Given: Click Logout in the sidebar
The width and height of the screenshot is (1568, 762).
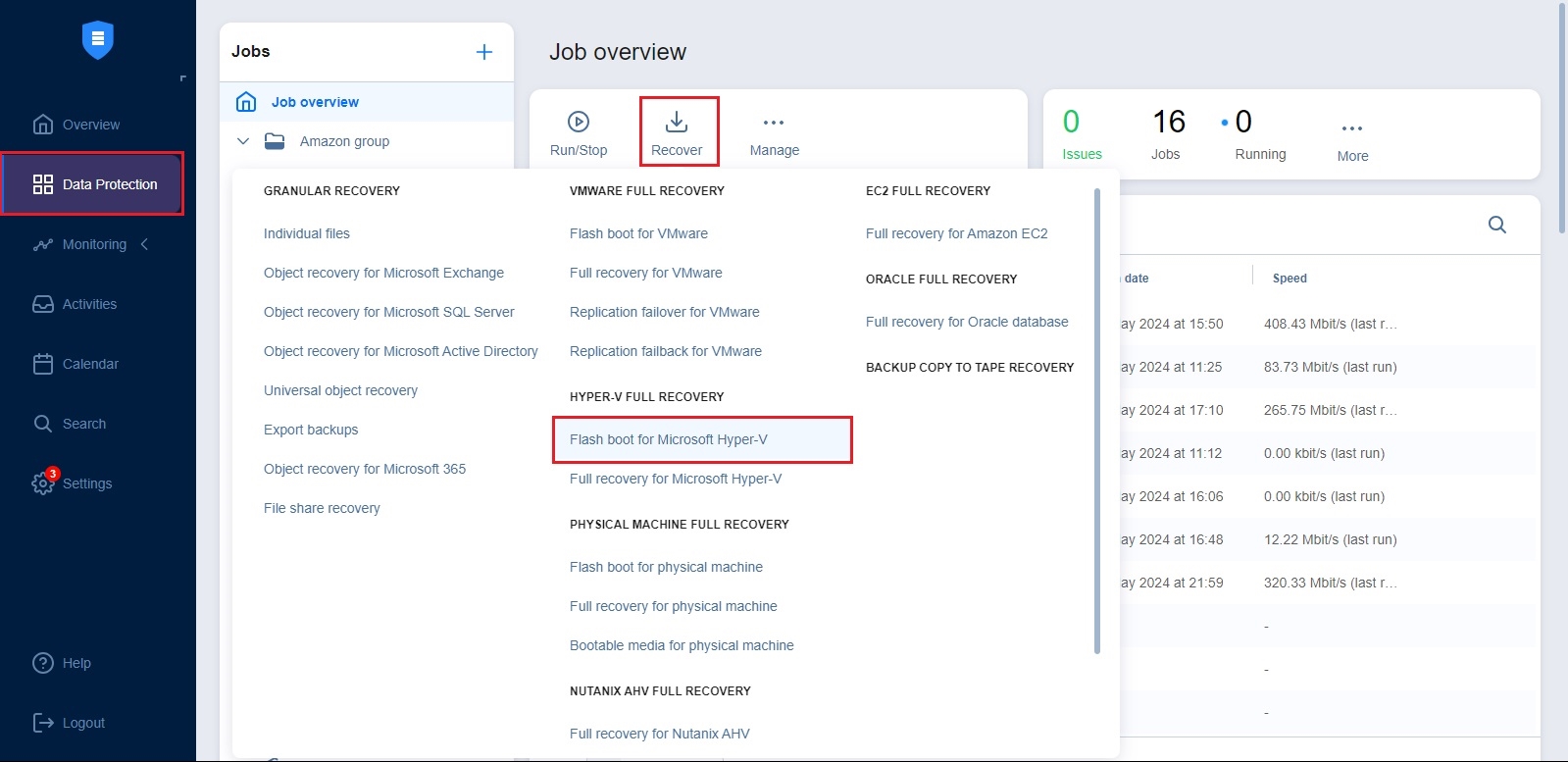Looking at the screenshot, I should (x=82, y=723).
